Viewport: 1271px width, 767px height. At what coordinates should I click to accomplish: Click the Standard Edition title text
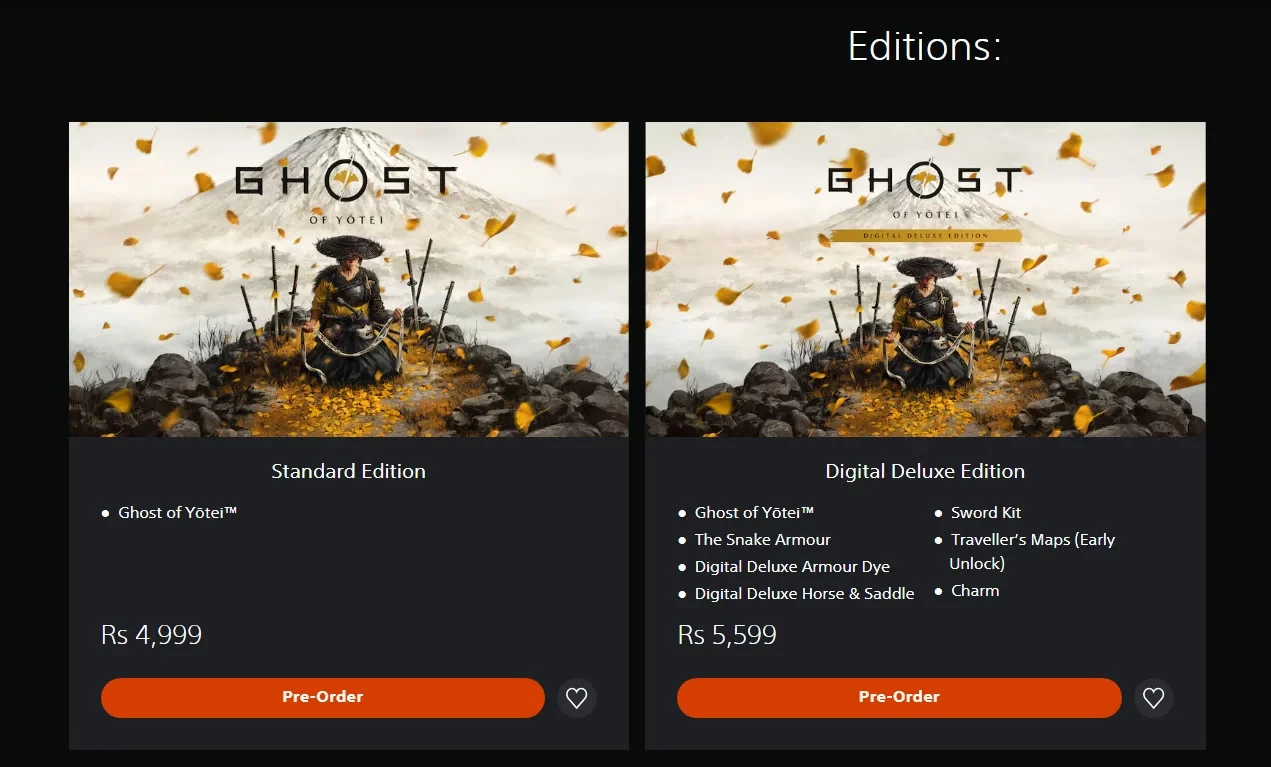348,471
